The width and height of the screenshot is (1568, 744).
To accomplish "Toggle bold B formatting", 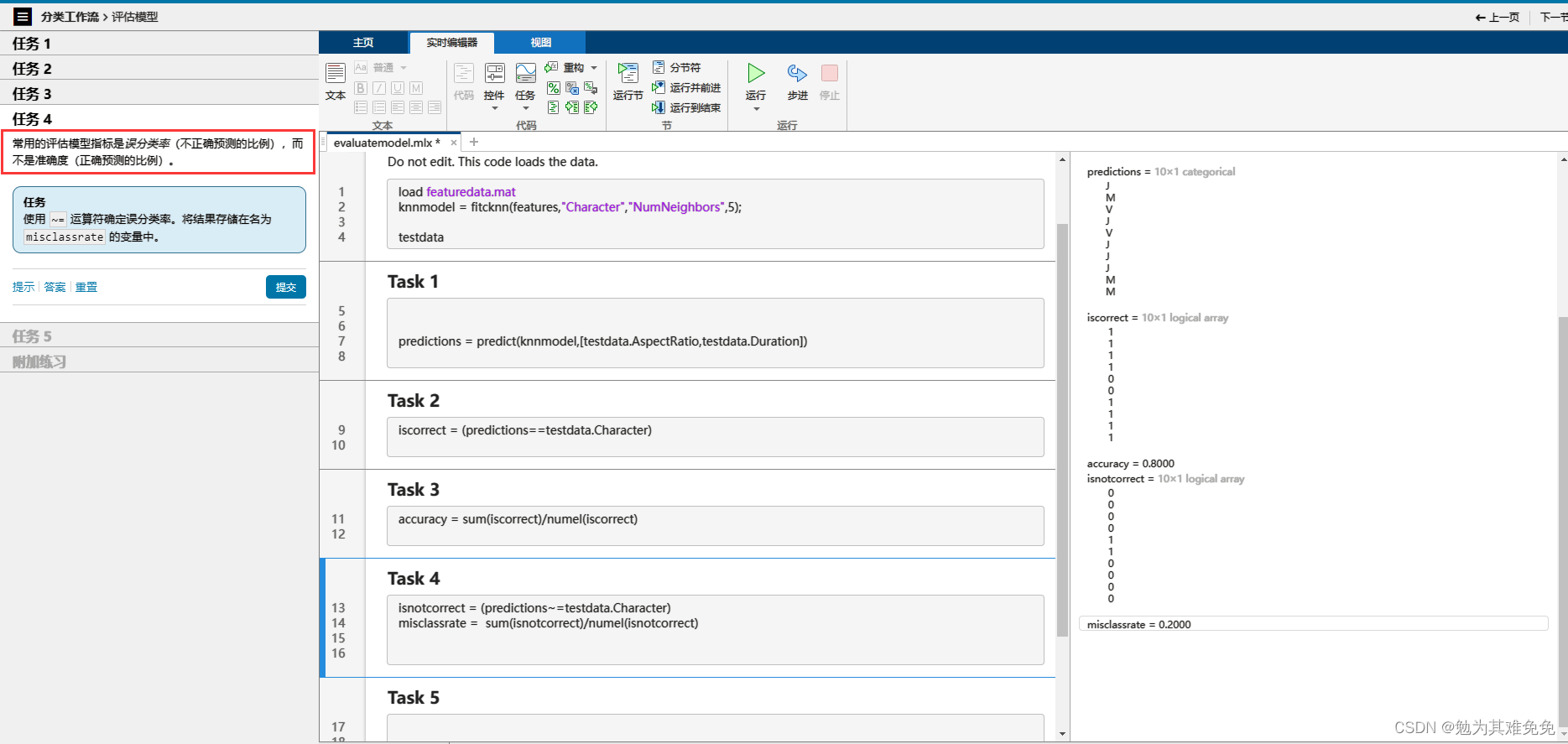I will click(361, 87).
